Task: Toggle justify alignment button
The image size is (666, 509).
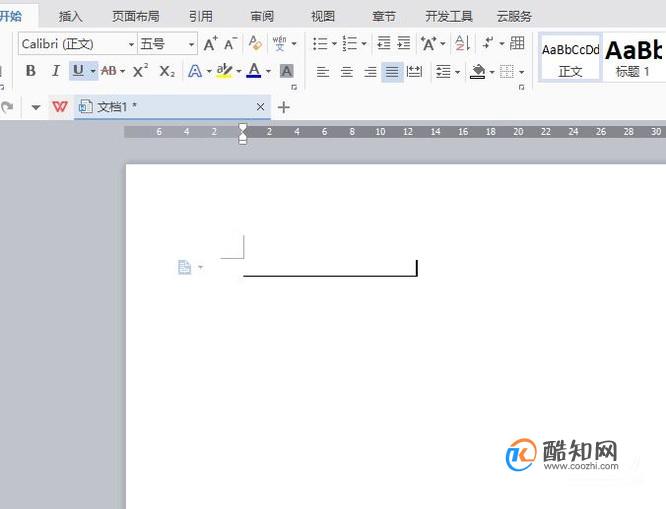Action: click(392, 72)
